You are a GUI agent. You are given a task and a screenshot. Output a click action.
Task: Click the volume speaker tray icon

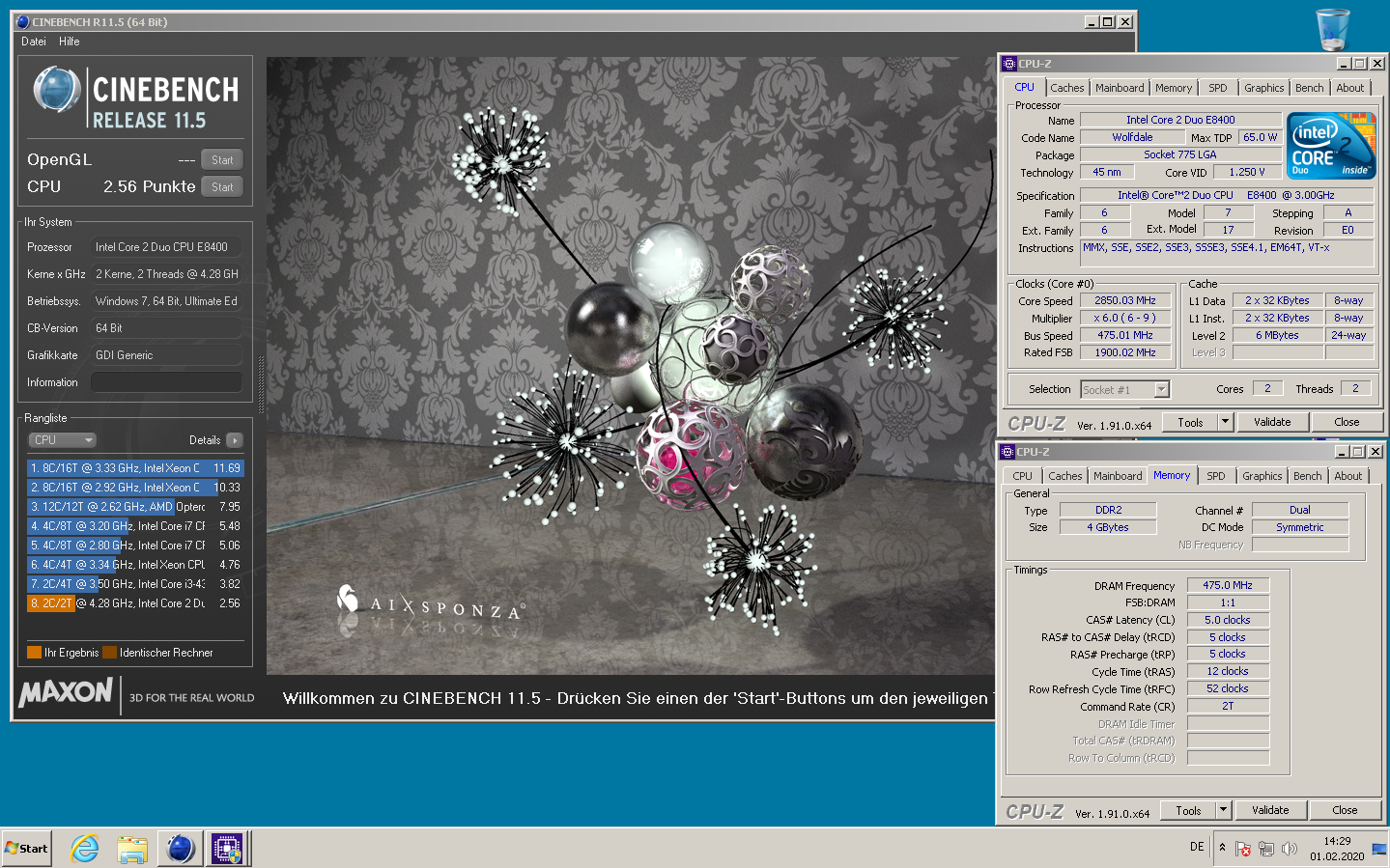tap(1289, 849)
